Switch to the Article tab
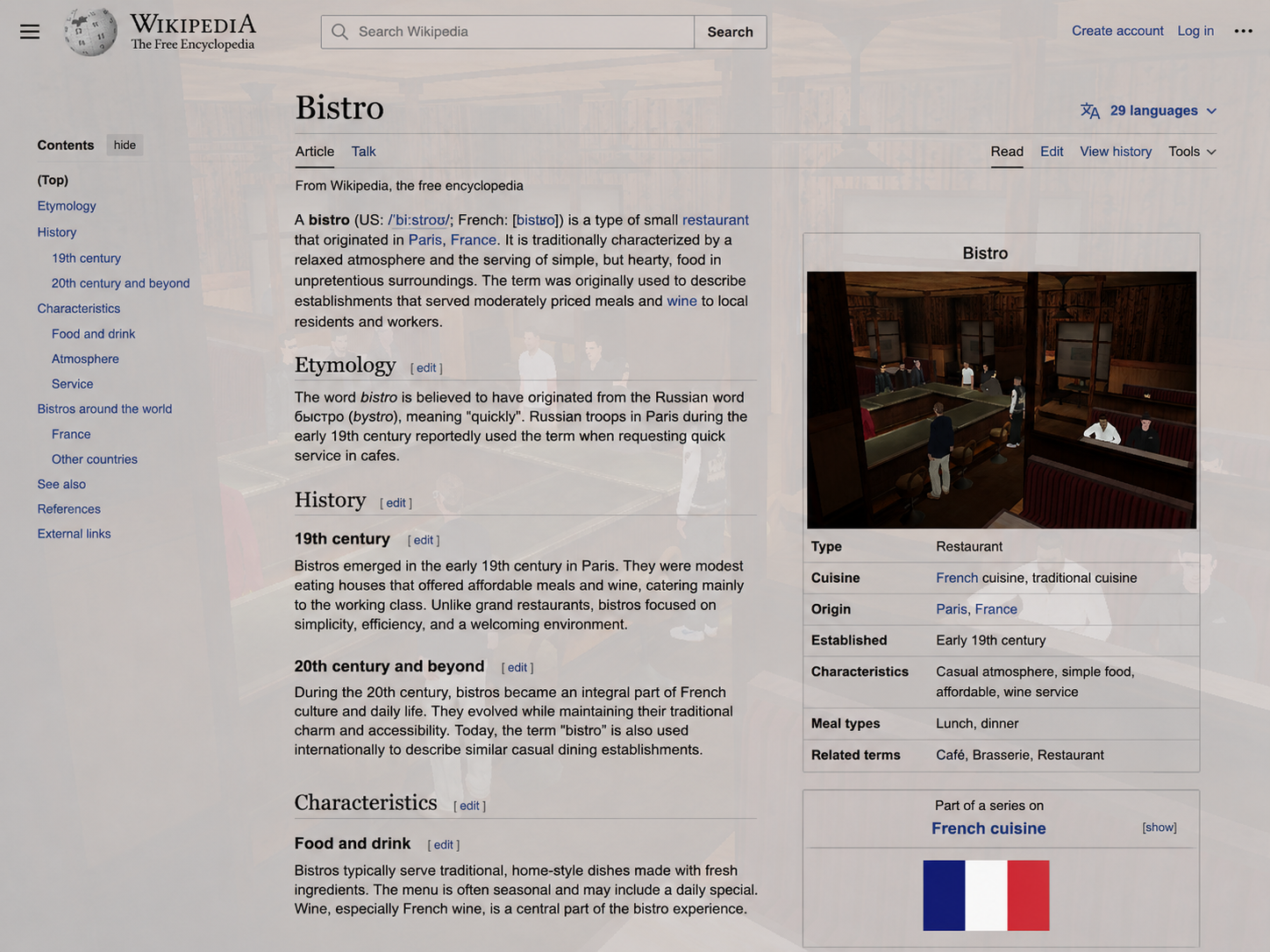This screenshot has width=1270, height=952. coord(315,152)
